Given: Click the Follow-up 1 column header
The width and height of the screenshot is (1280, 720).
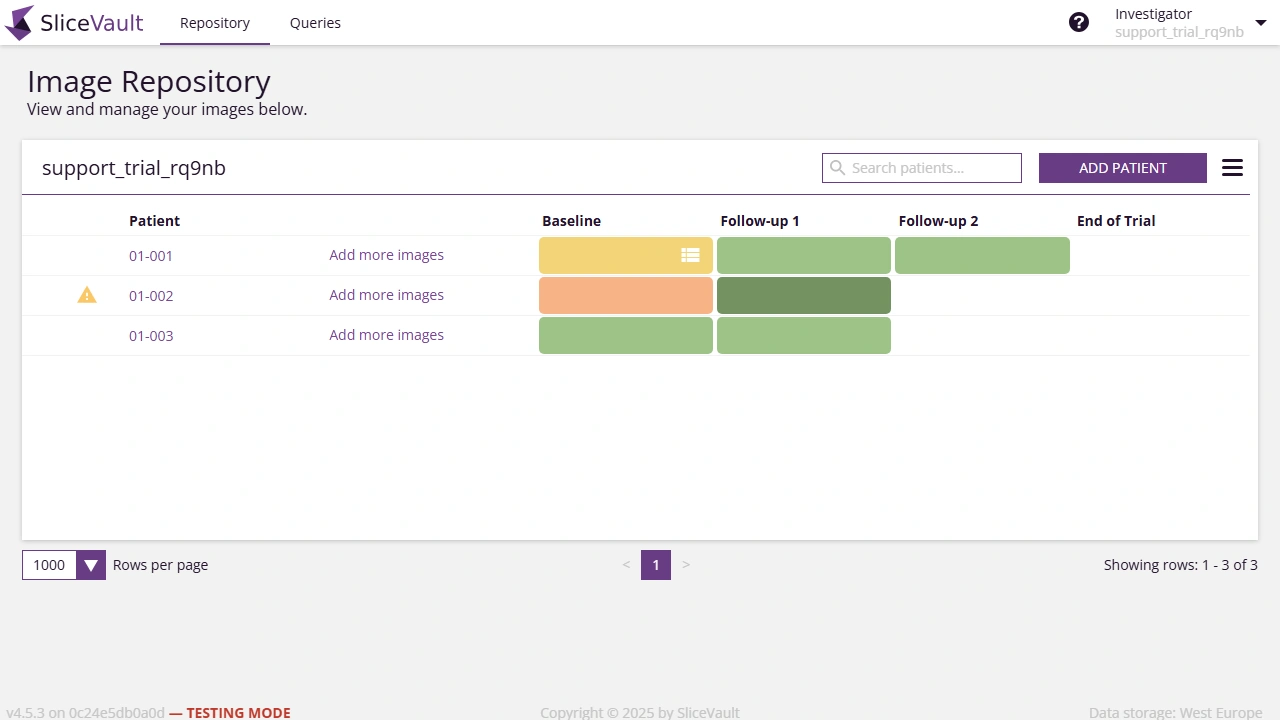Looking at the screenshot, I should (760, 221).
